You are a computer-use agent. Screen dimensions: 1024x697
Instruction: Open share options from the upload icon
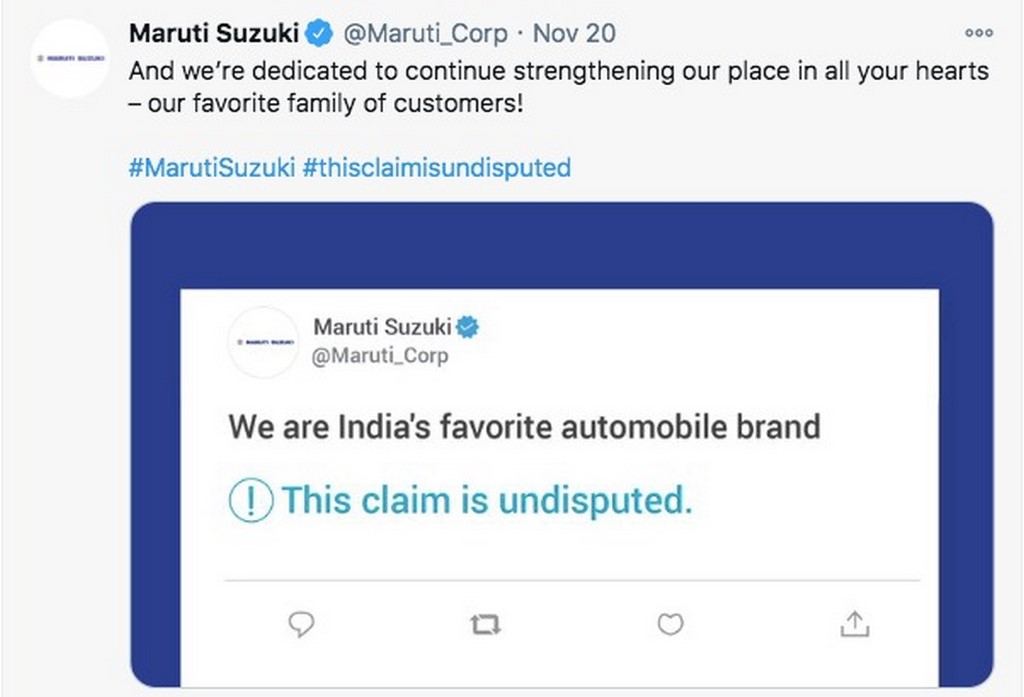[853, 624]
